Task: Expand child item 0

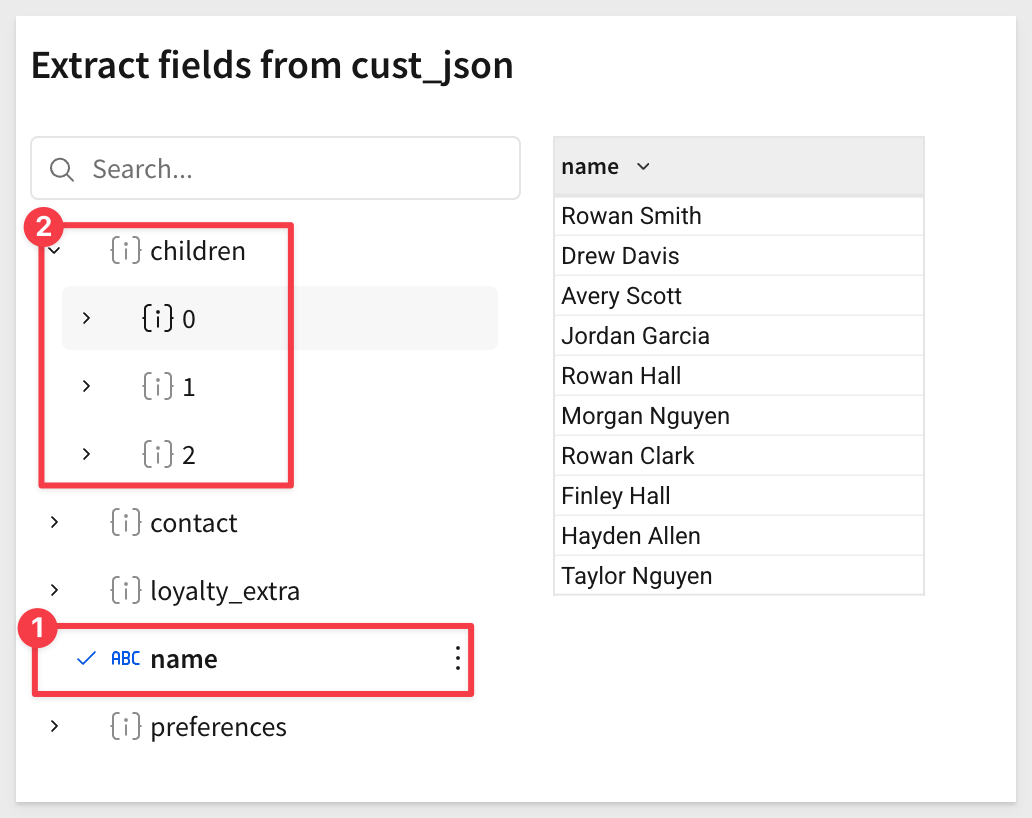Action: (86, 319)
